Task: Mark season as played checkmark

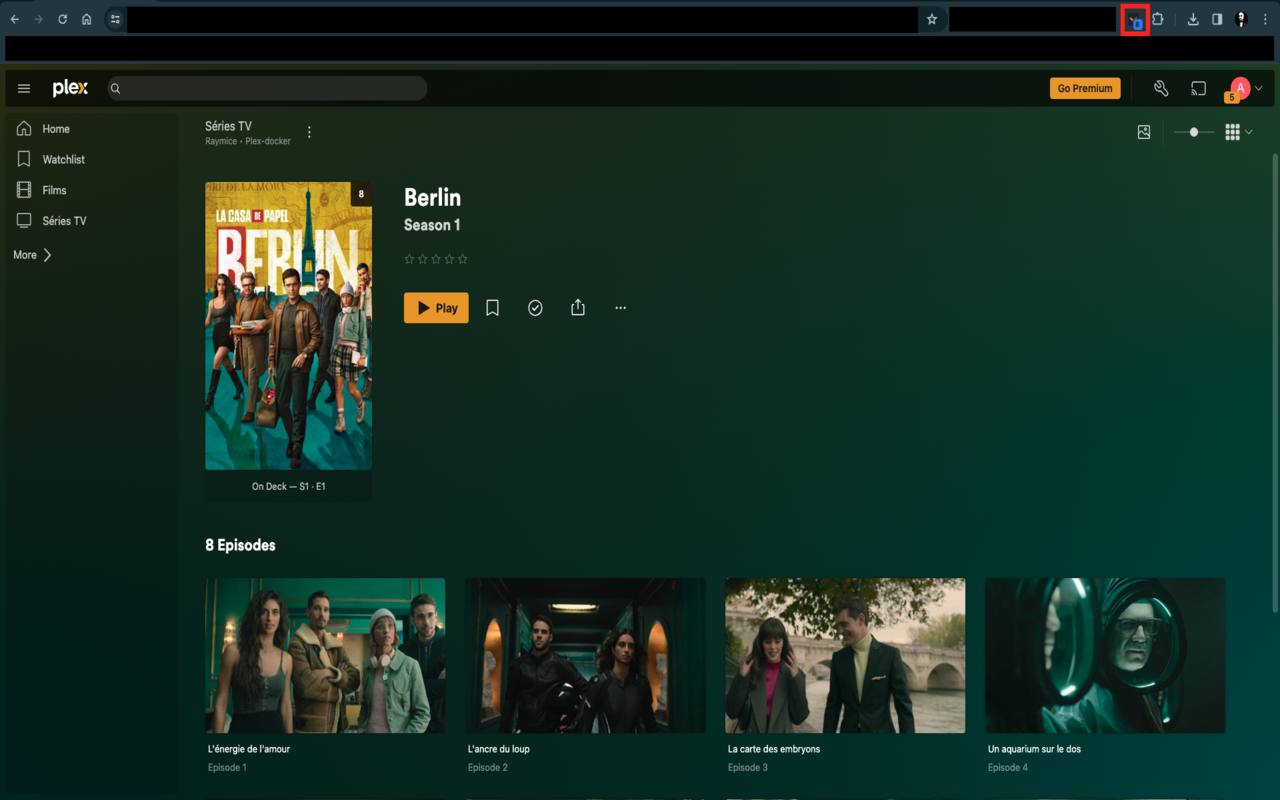Action: coord(535,308)
